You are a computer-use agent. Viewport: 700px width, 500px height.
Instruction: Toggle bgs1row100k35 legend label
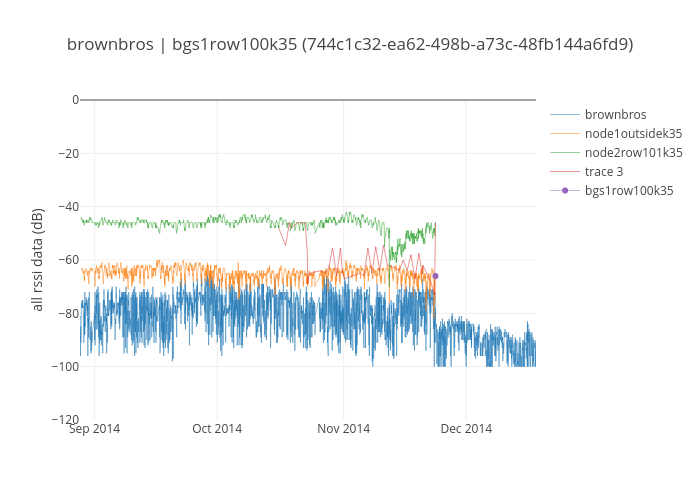[628, 190]
